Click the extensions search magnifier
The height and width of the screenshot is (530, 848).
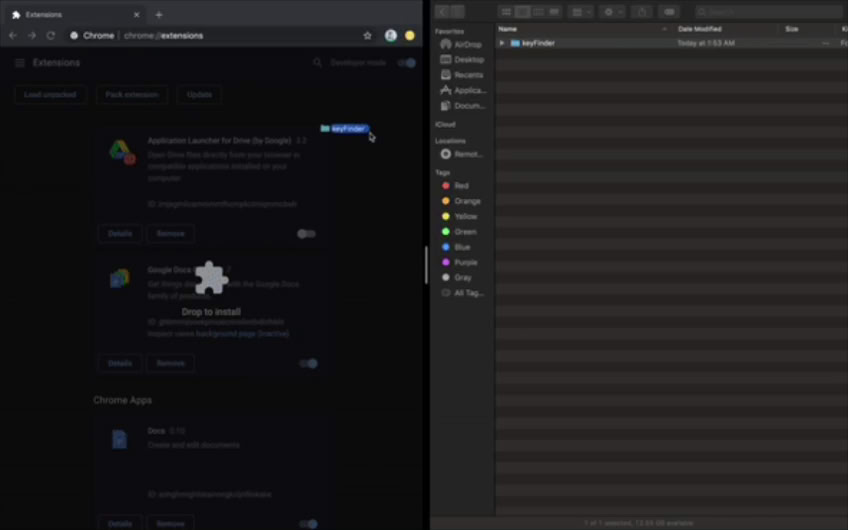click(317, 63)
